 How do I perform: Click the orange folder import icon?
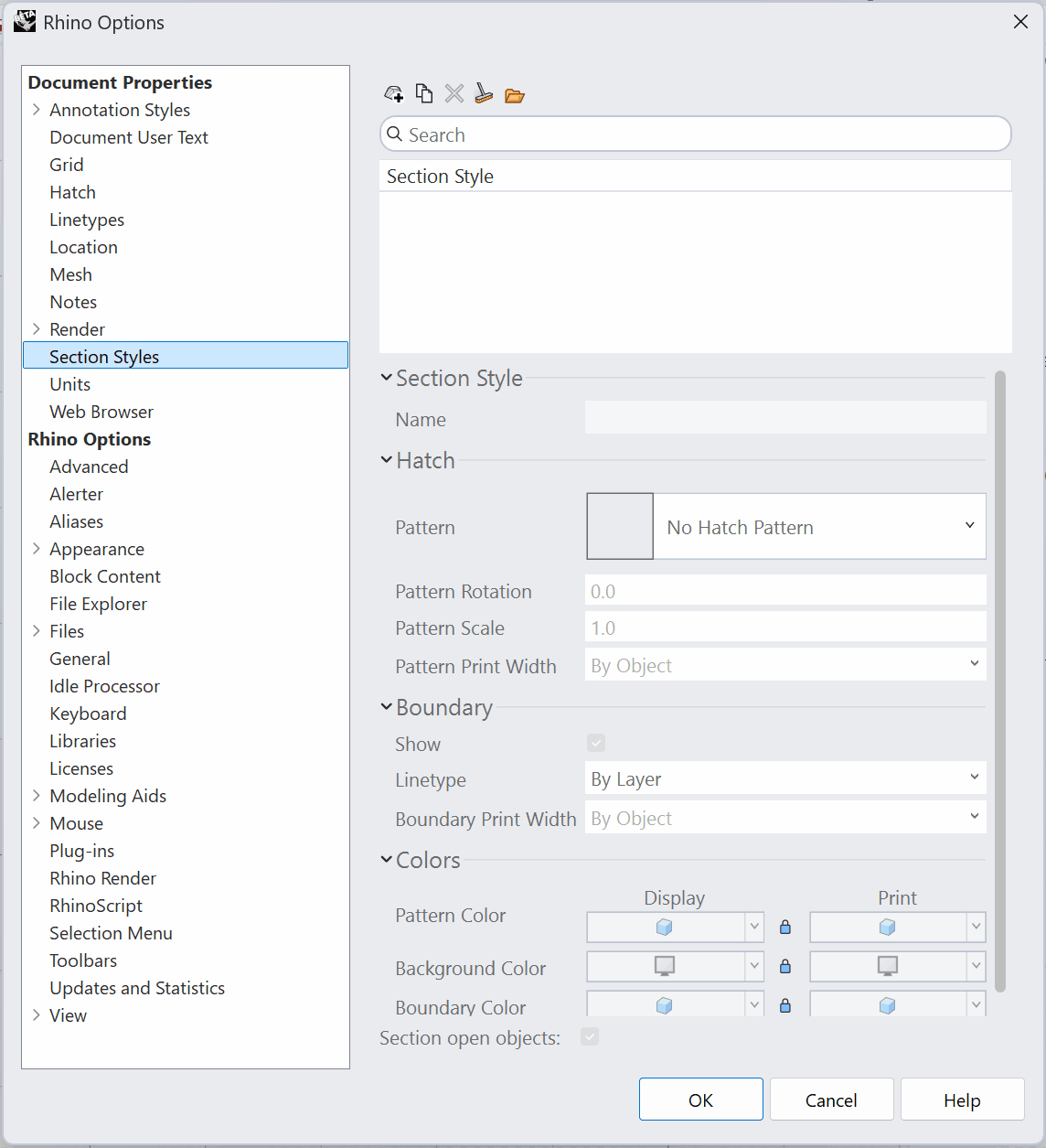coord(515,95)
